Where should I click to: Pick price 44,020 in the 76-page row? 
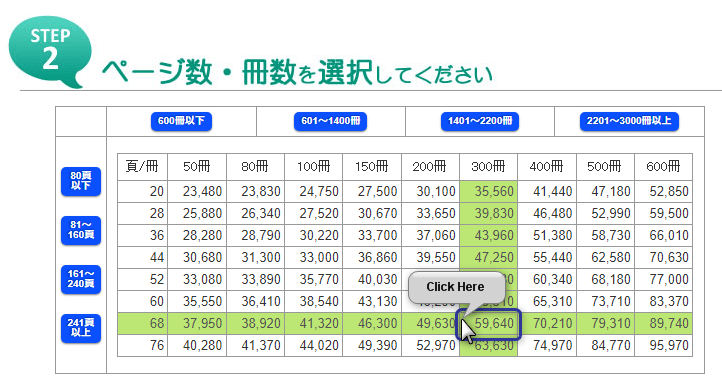[314, 346]
